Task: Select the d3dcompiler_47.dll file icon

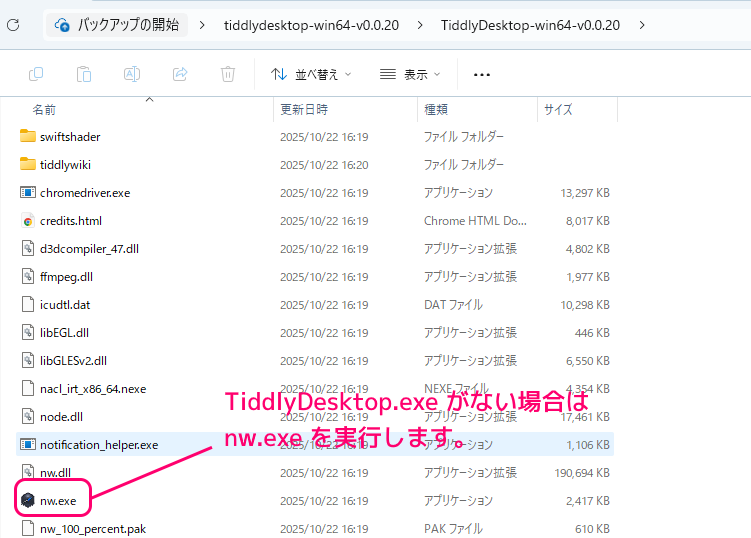Action: 28,249
